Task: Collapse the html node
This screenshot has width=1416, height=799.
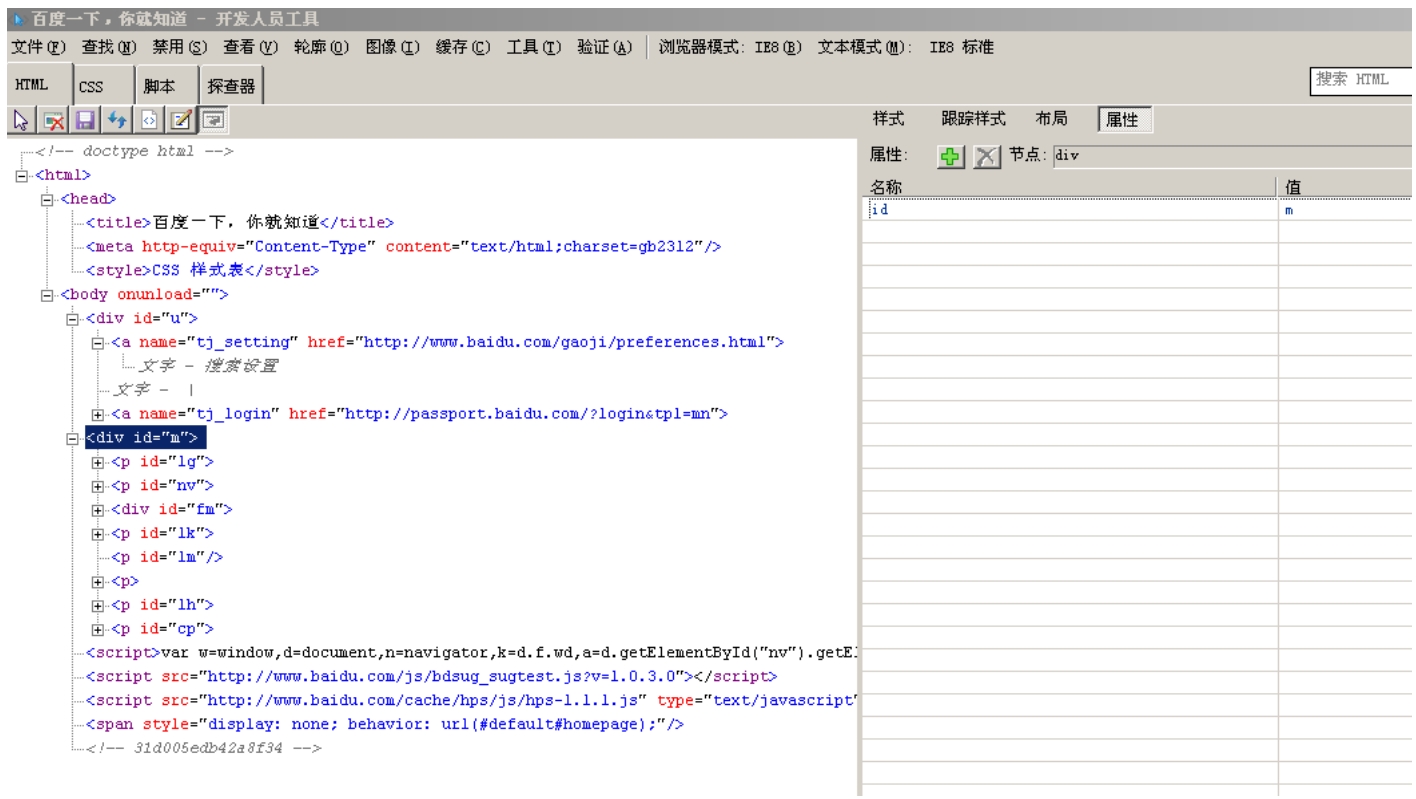Action: click(x=23, y=175)
